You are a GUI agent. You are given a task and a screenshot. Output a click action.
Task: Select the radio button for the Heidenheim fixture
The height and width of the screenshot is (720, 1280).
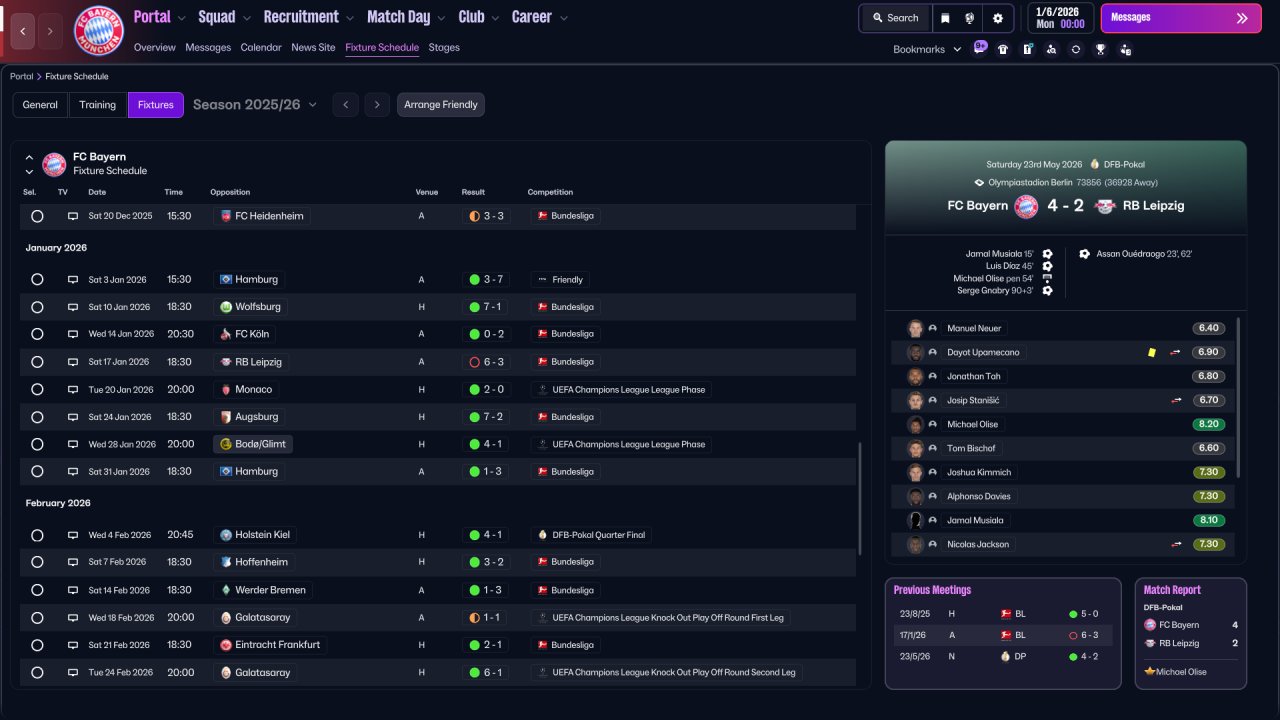[37, 216]
